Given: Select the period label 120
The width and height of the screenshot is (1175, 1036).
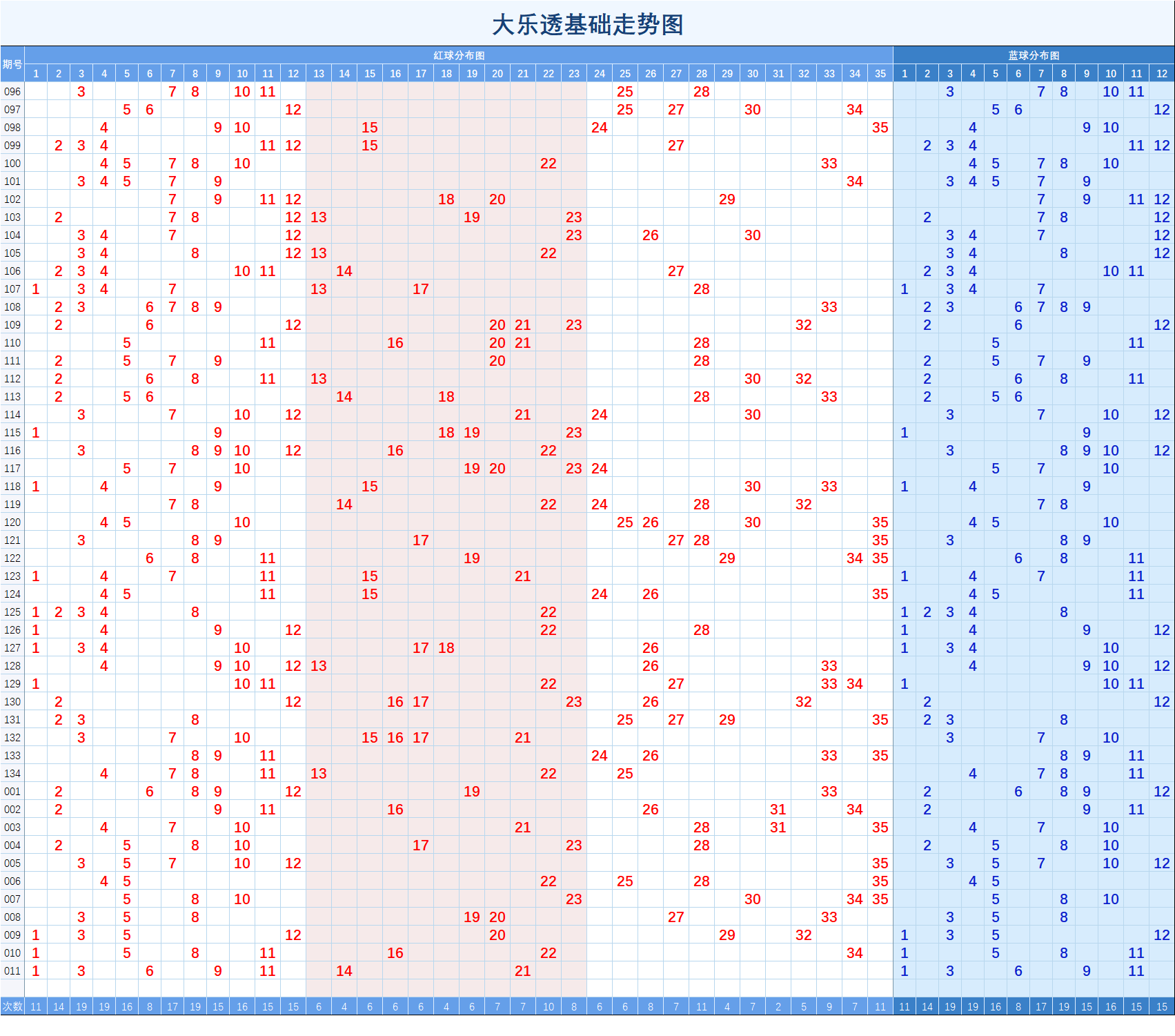Looking at the screenshot, I should 12,522.
